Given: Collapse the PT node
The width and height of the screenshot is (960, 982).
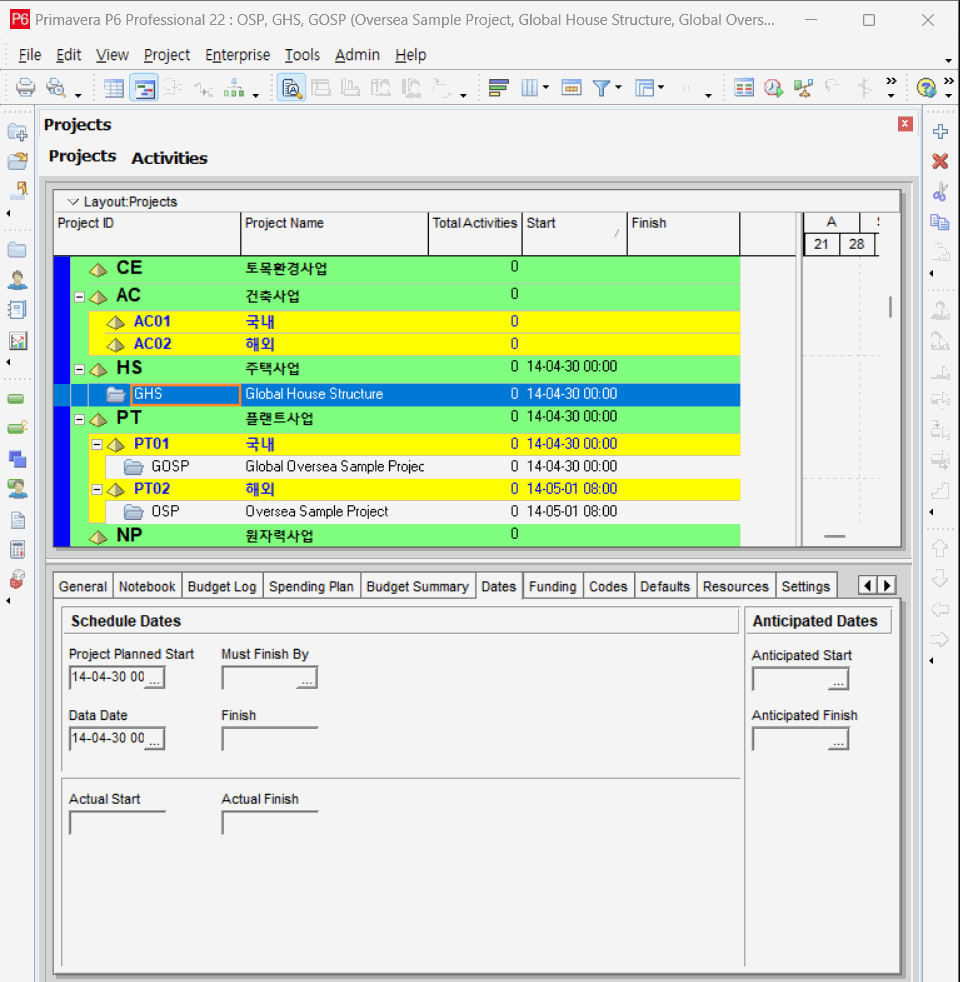Looking at the screenshot, I should [80, 420].
